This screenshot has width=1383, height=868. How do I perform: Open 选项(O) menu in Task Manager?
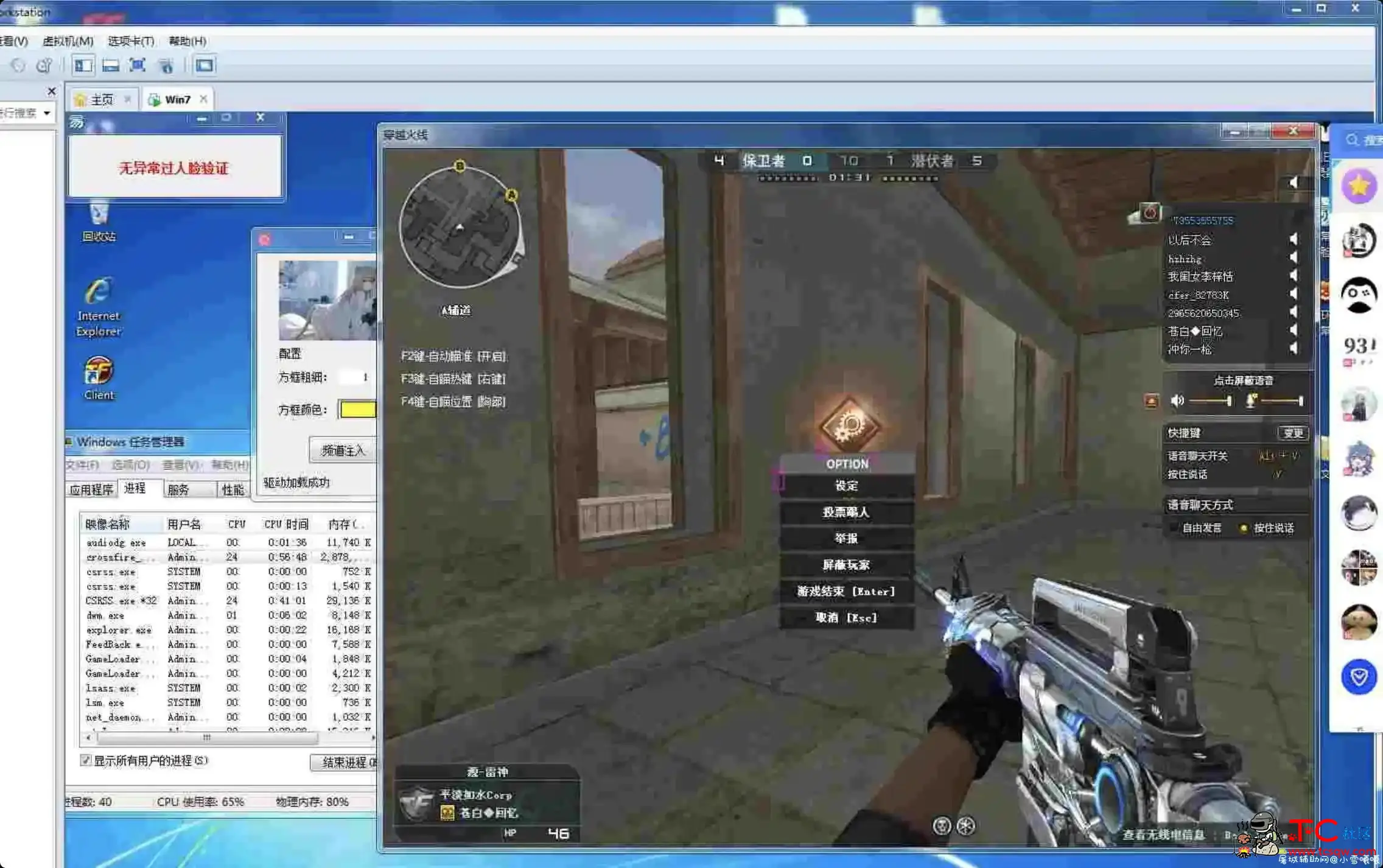click(x=130, y=465)
